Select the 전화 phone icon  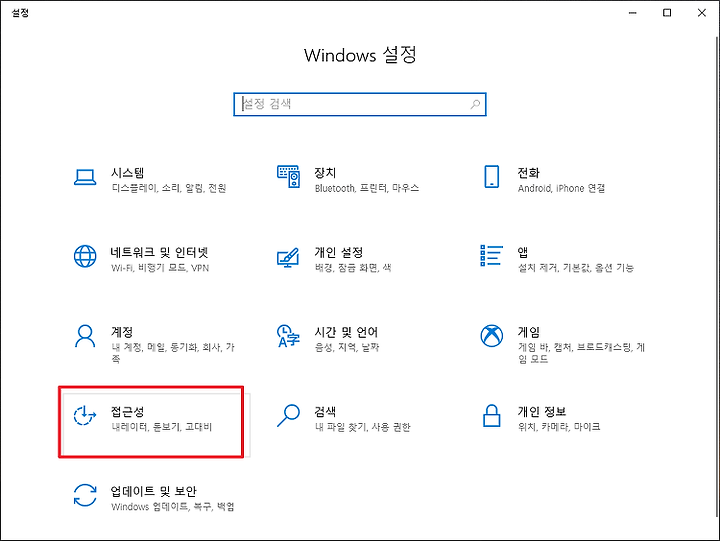(492, 177)
